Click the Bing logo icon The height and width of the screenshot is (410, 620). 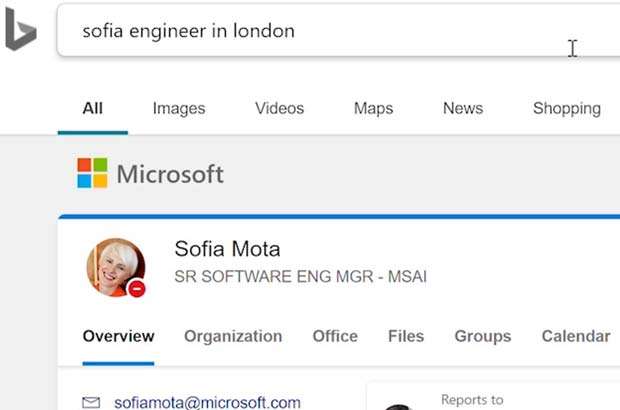20,30
